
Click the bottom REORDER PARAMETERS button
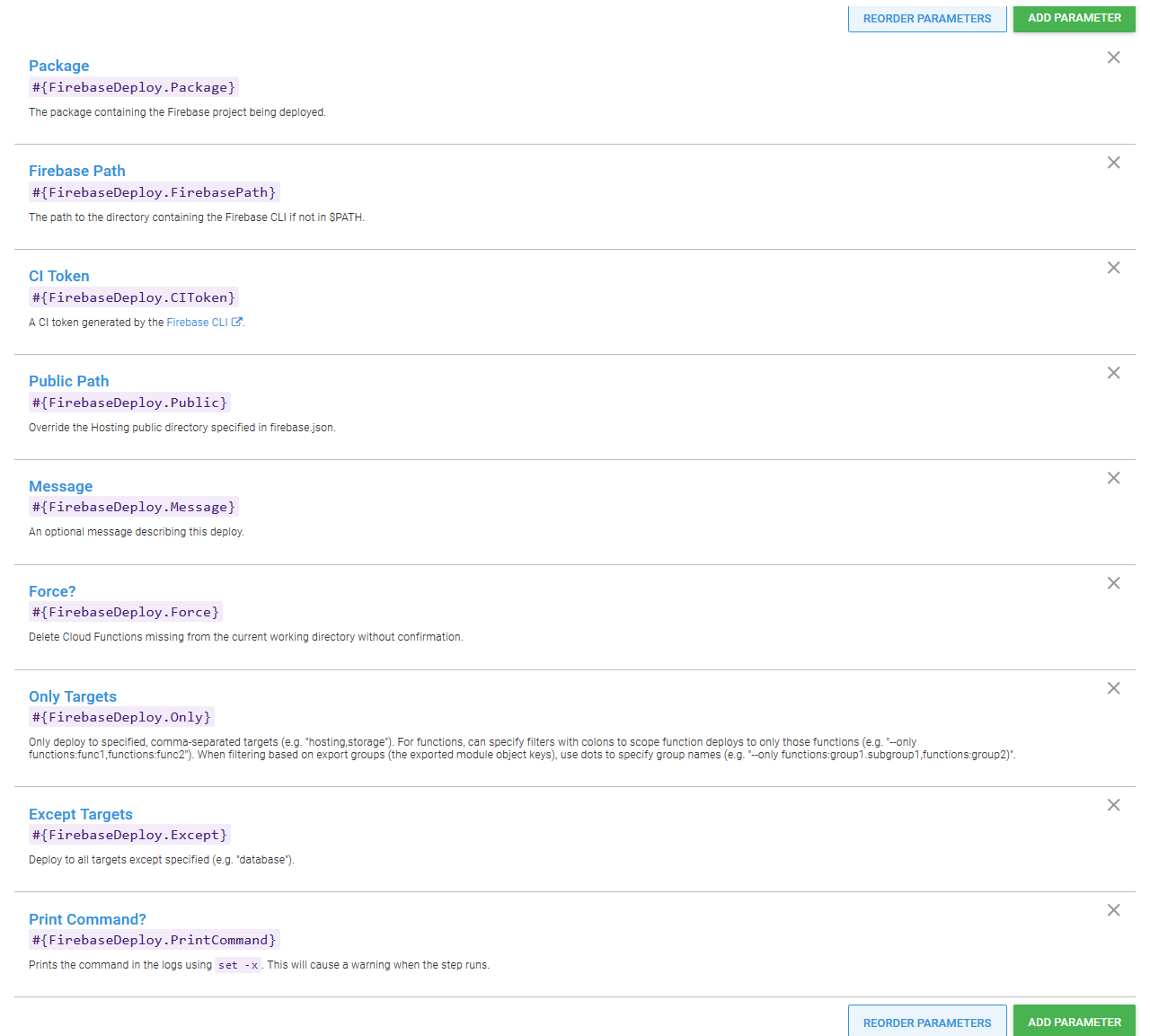[927, 1022]
